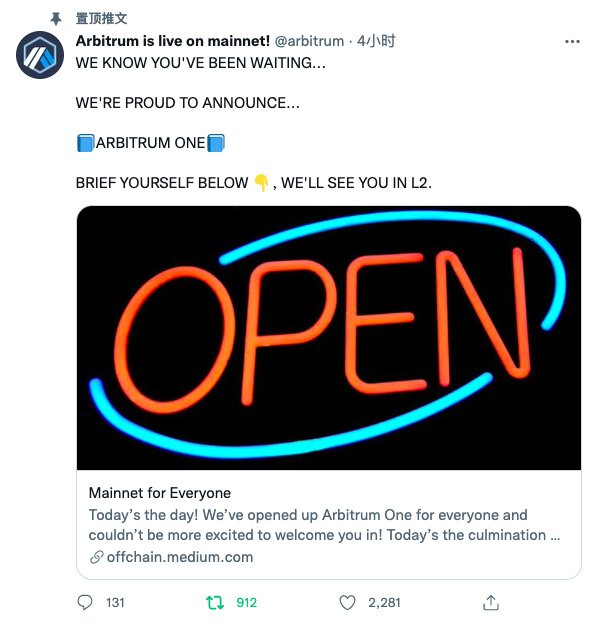Click the 912 retweets count
Image resolution: width=596 pixels, height=624 pixels.
coord(247,603)
